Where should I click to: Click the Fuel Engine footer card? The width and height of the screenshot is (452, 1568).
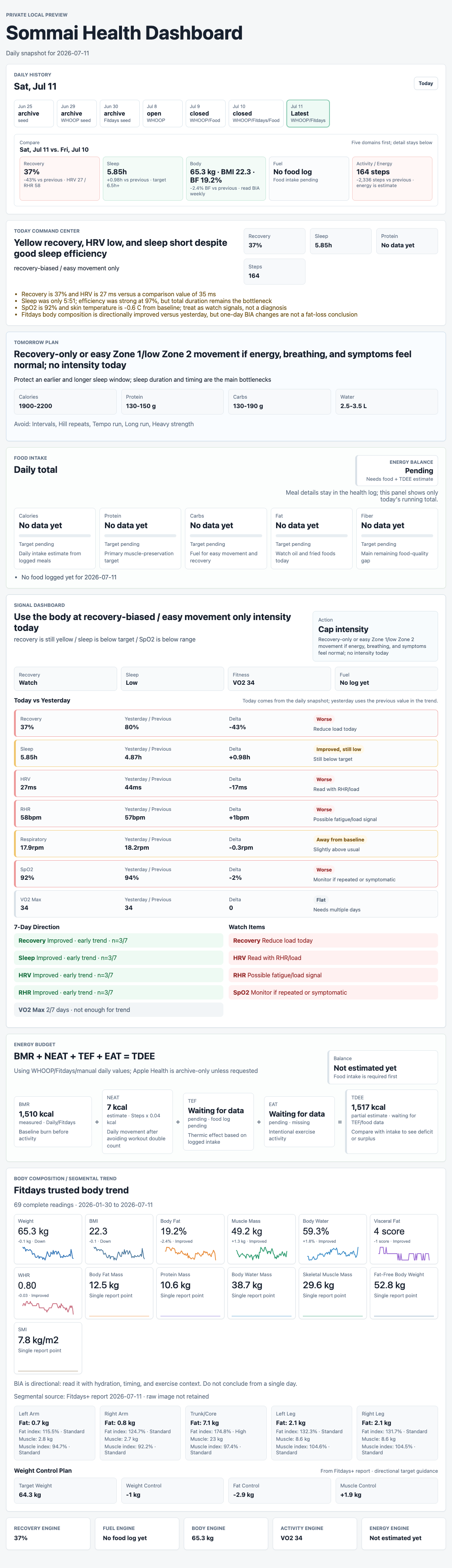coord(137,1533)
